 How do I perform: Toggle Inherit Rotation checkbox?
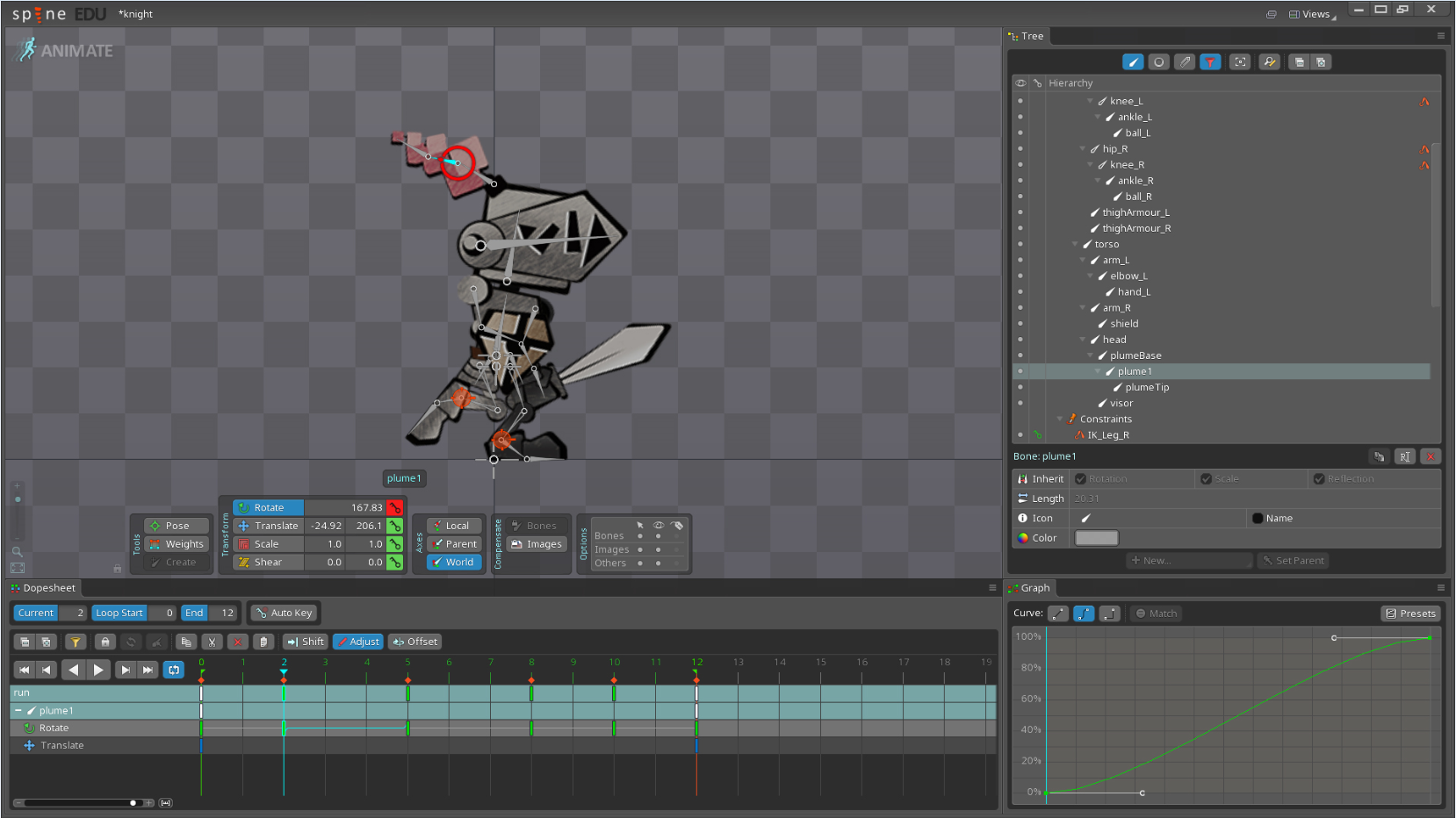[x=1081, y=479]
